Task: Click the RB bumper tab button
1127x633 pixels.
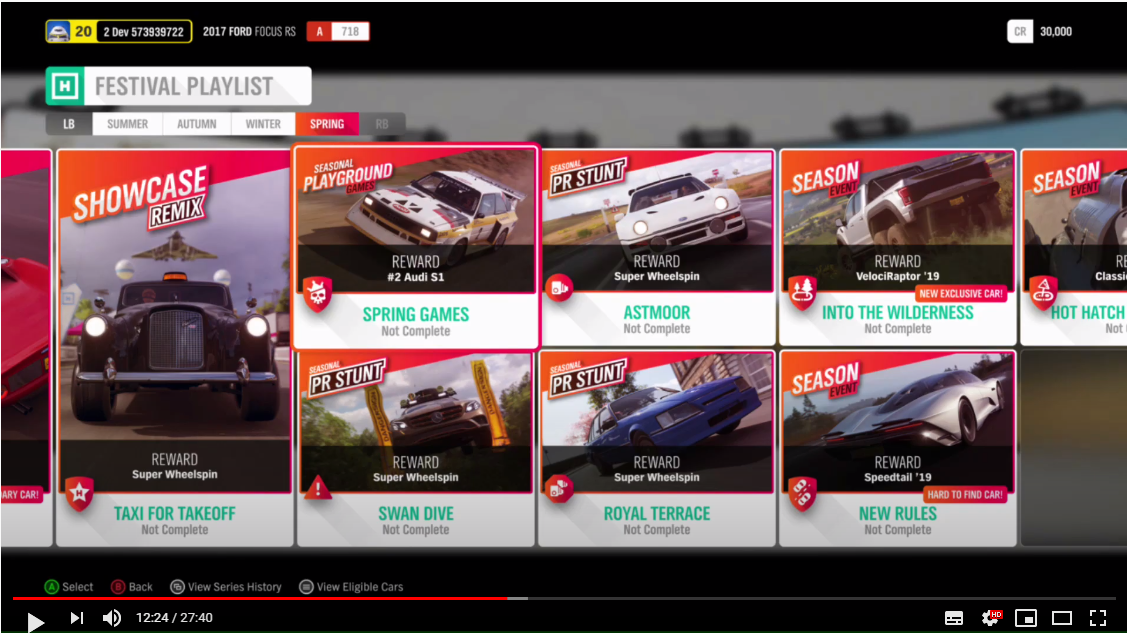Action: 382,124
